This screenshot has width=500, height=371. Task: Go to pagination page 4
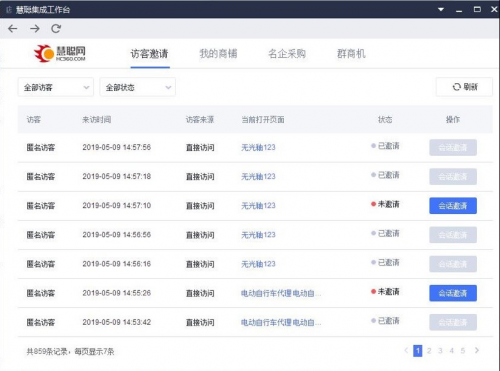point(452,351)
